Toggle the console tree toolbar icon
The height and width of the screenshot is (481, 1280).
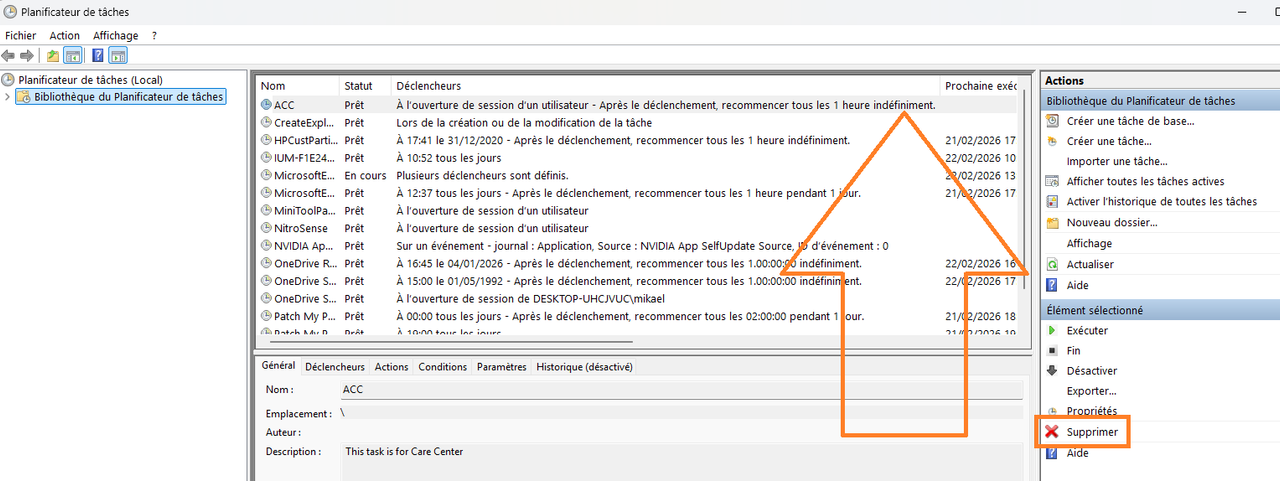click(x=72, y=55)
